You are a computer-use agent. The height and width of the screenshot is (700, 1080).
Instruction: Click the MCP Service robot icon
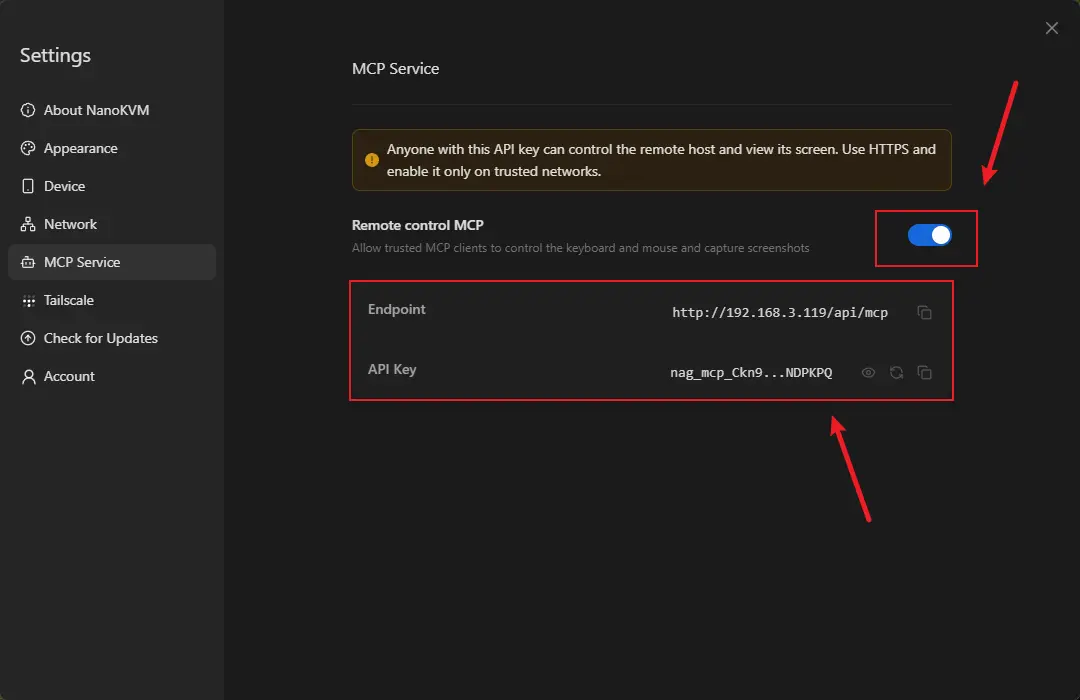[28, 262]
